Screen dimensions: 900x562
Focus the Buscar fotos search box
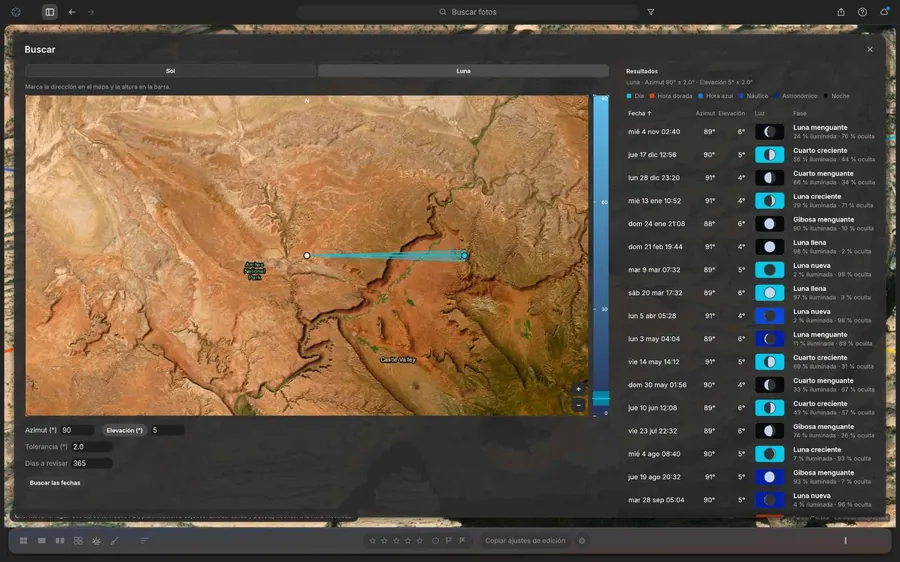point(467,11)
